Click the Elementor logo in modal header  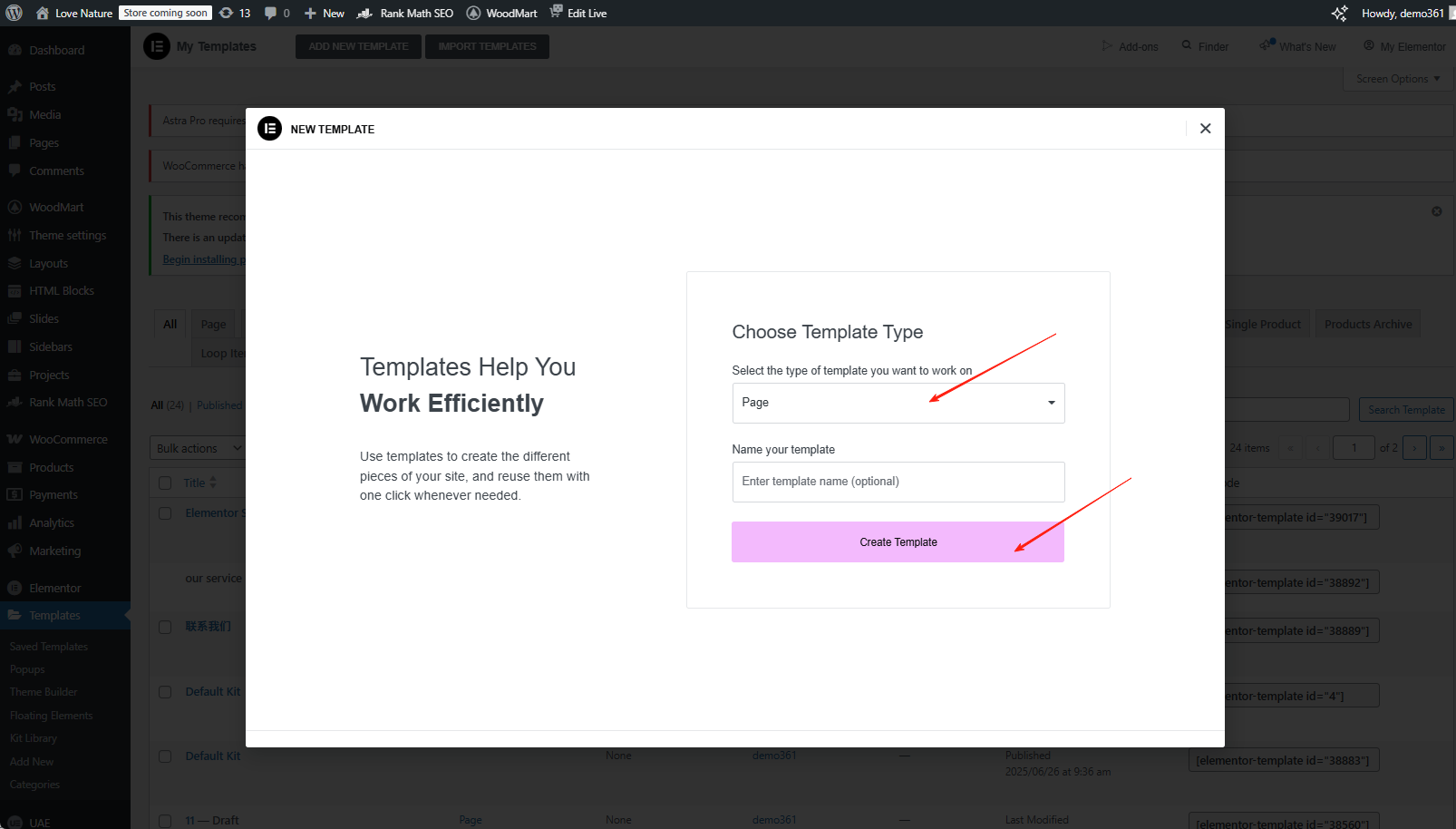point(269,129)
